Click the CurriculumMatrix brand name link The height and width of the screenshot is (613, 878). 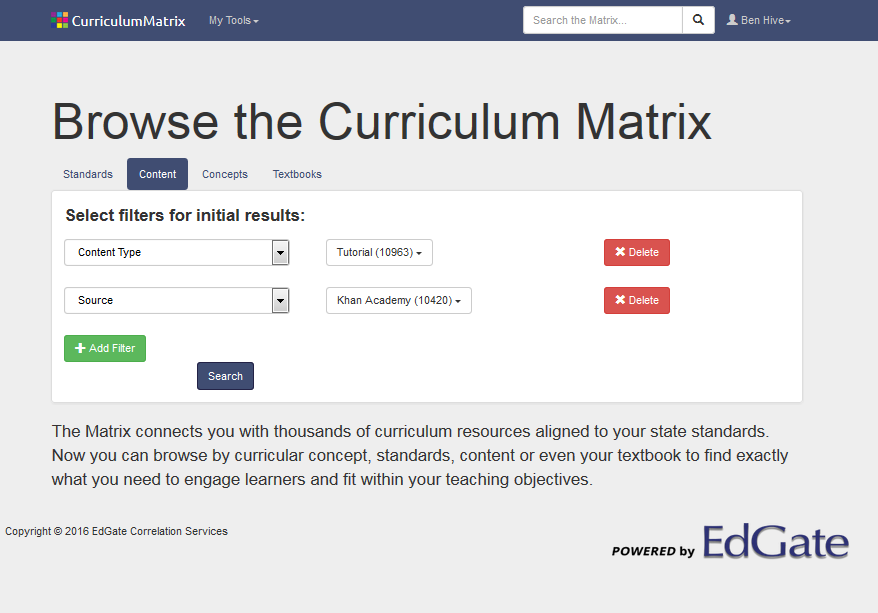click(x=128, y=21)
